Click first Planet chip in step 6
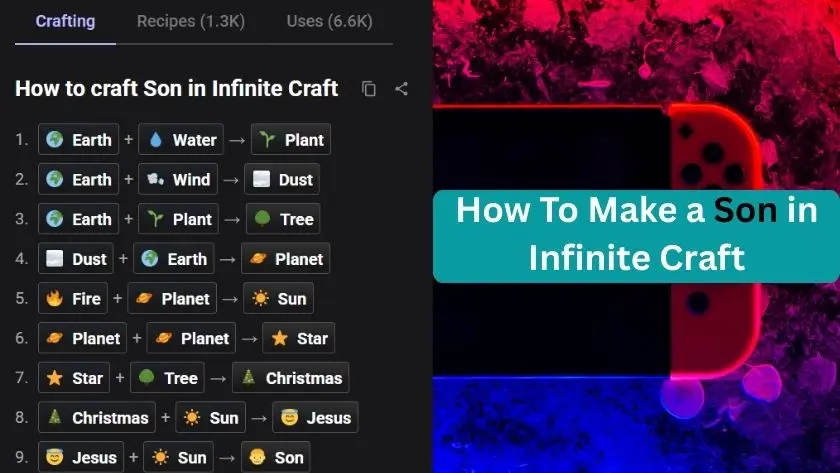Screen dimensions: 840x473 (x=82, y=337)
